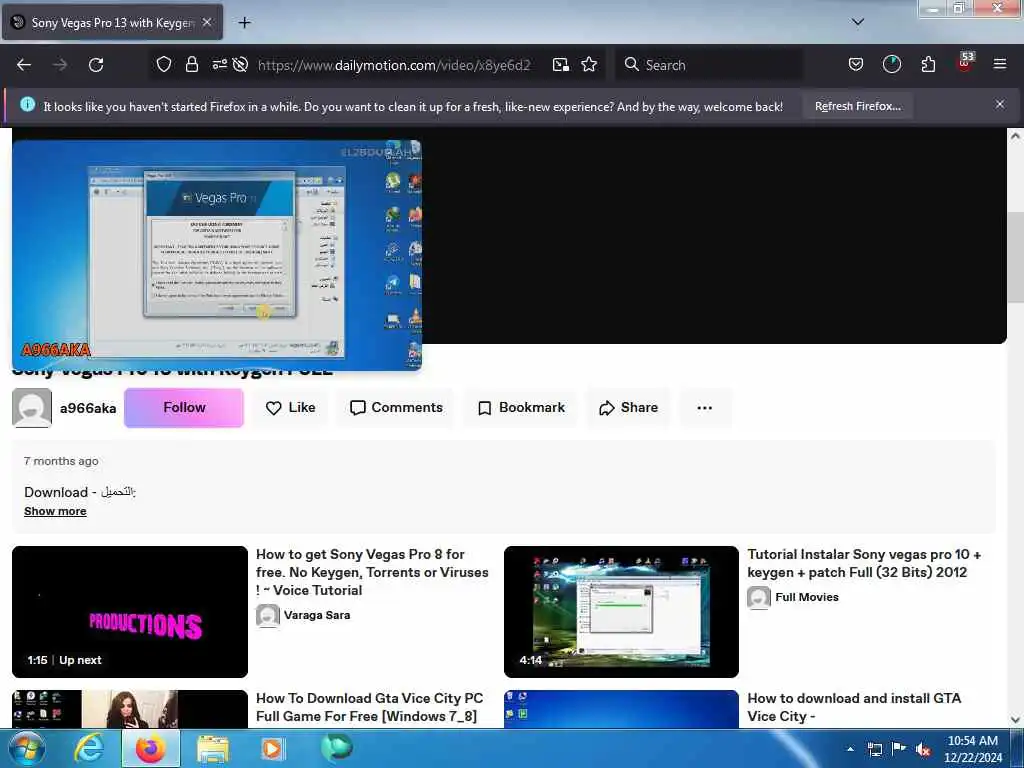Screen dimensions: 1024x768
Task: Open the extension with 53 badge
Action: point(965,63)
